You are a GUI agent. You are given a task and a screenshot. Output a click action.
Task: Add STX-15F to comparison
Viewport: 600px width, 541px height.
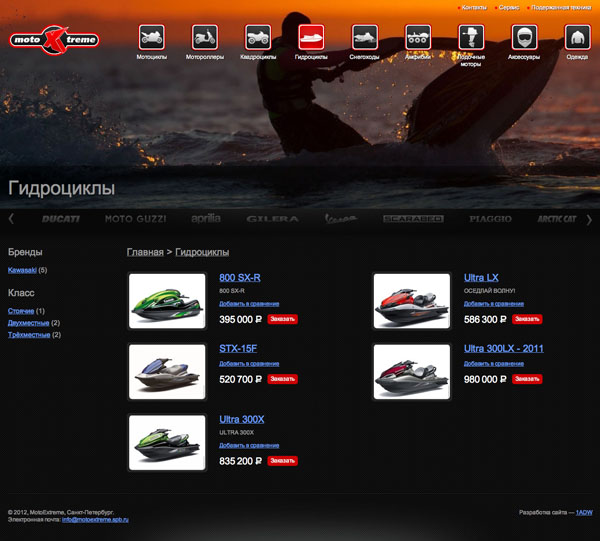coord(249,364)
